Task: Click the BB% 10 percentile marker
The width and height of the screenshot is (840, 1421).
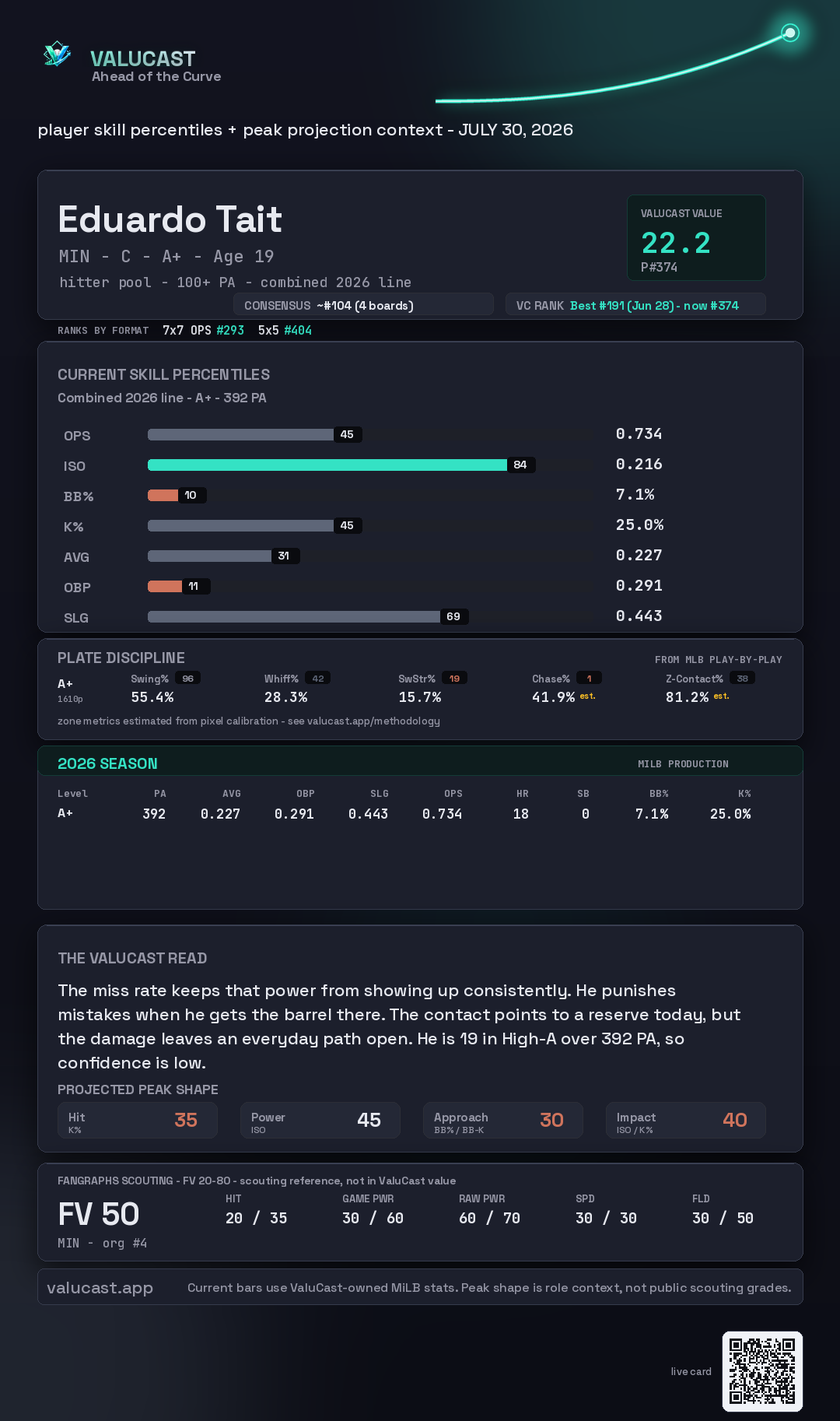Action: [x=191, y=495]
